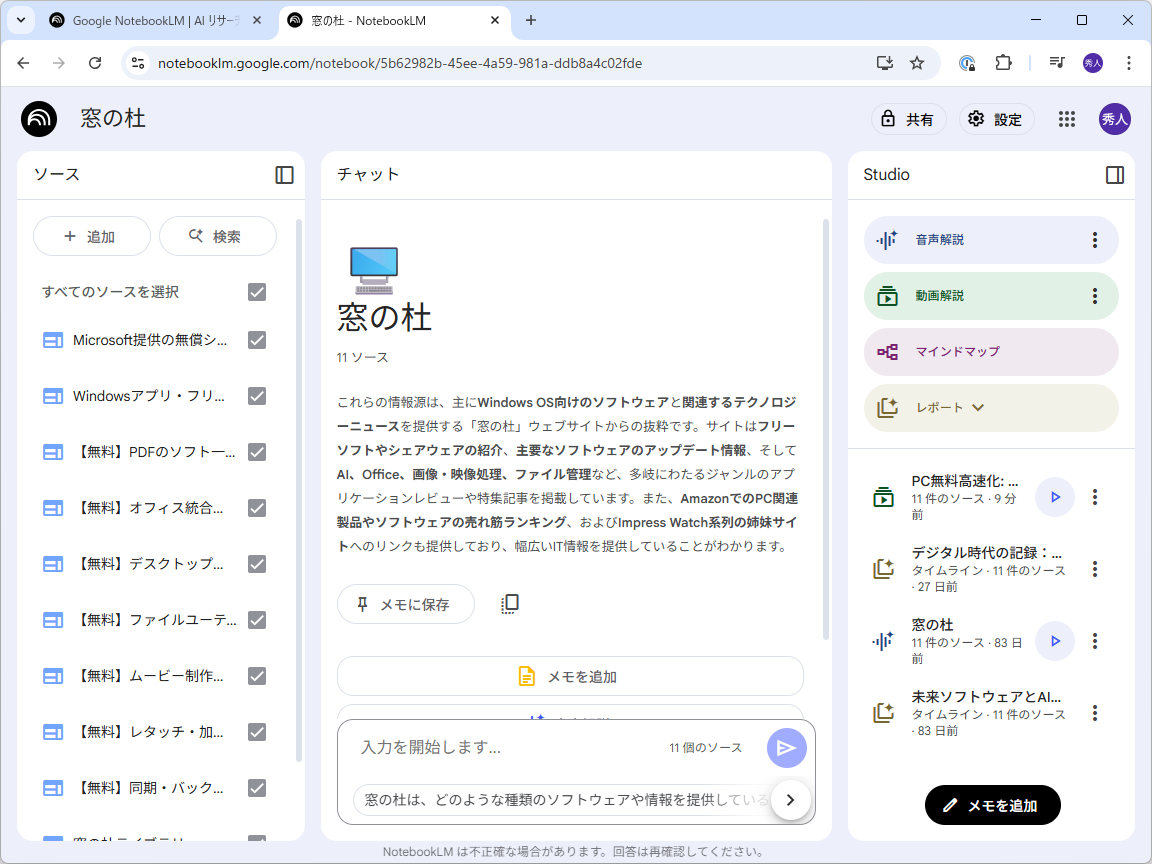Send the chat message with the arrow icon
This screenshot has width=1152, height=864.
click(x=786, y=747)
